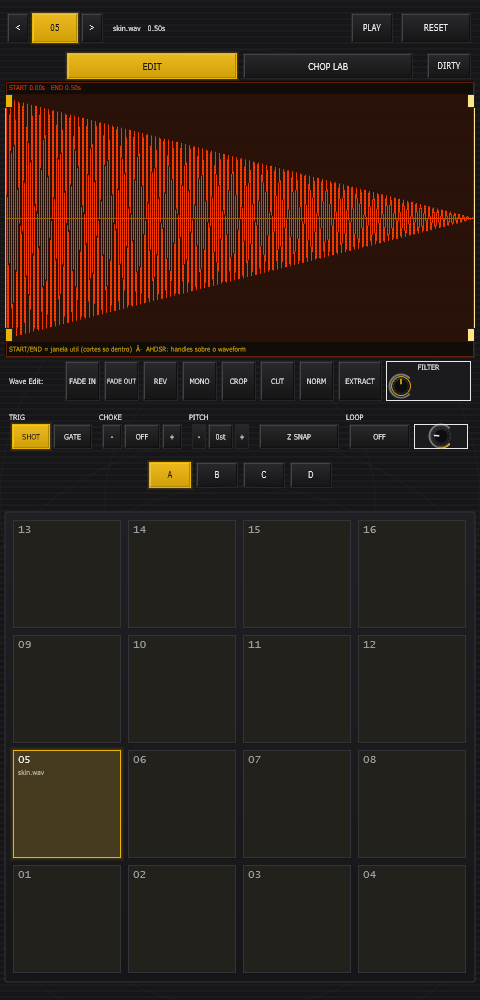Apply FADE OUT wave edit

(x=121, y=381)
